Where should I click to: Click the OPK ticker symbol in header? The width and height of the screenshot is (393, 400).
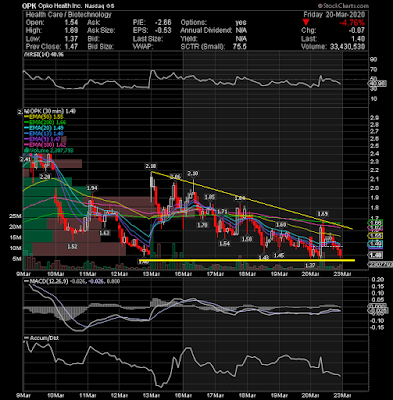[29, 6]
